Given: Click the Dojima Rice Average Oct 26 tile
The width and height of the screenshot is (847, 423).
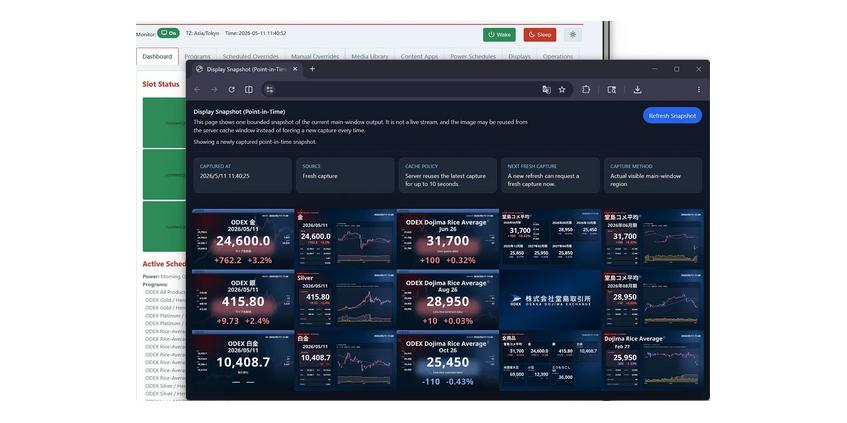Looking at the screenshot, I should point(448,359).
